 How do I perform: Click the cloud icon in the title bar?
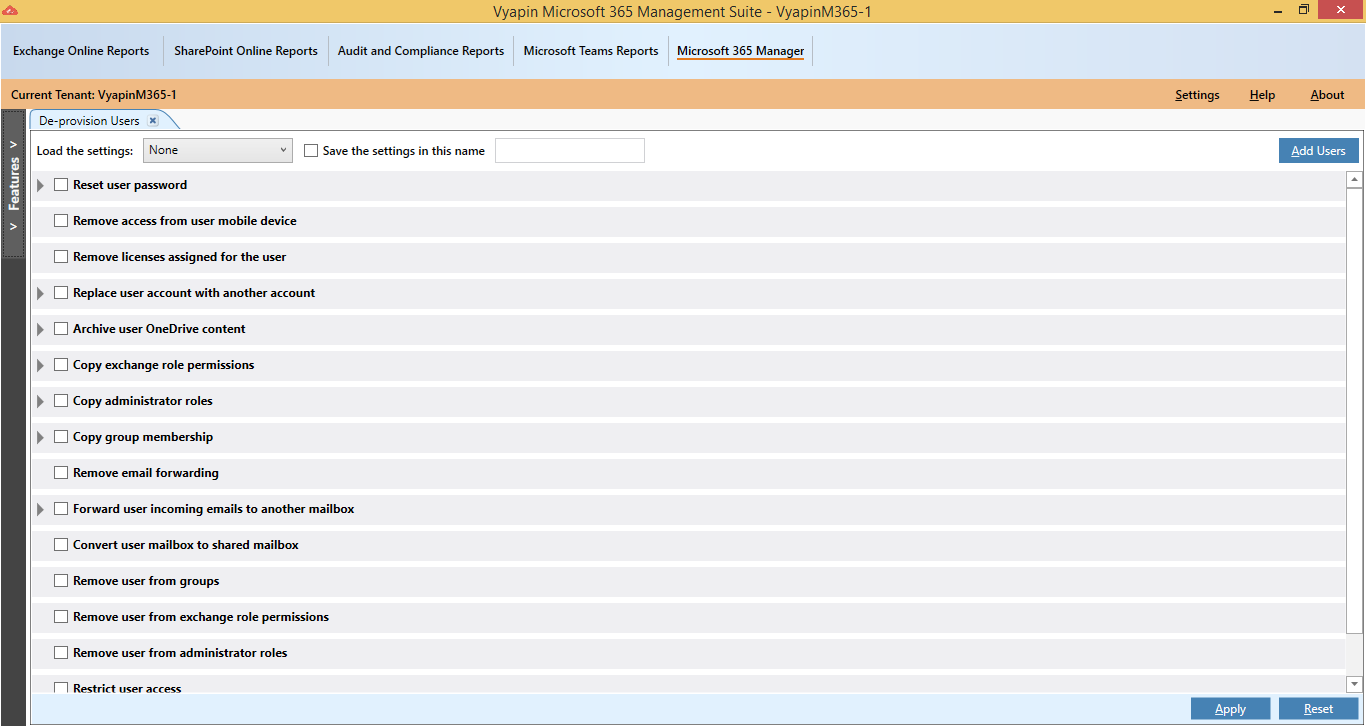point(11,11)
